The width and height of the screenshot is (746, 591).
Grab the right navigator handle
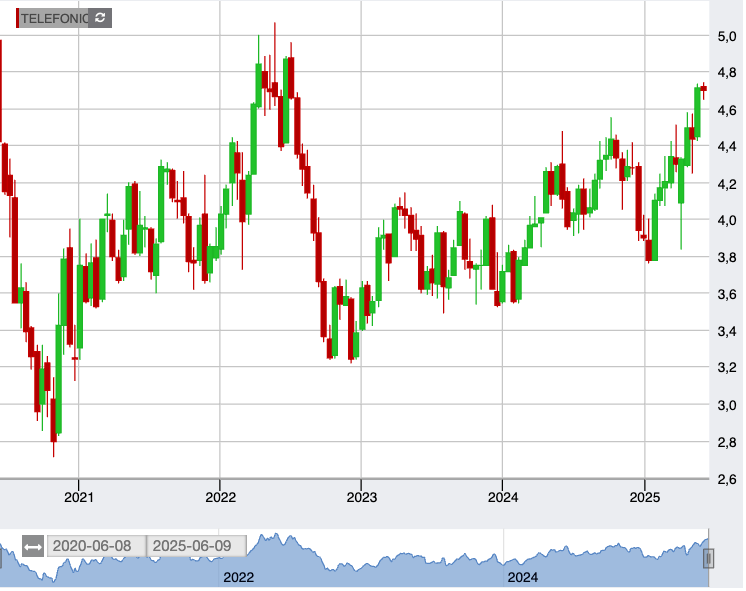(x=708, y=558)
